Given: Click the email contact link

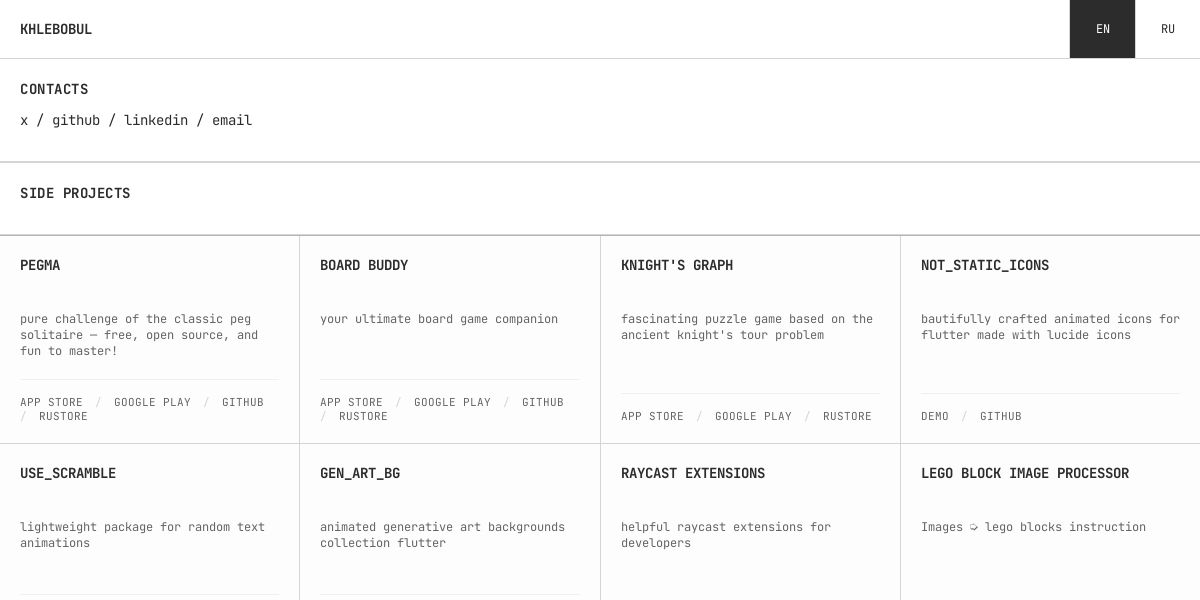Looking at the screenshot, I should [232, 120].
